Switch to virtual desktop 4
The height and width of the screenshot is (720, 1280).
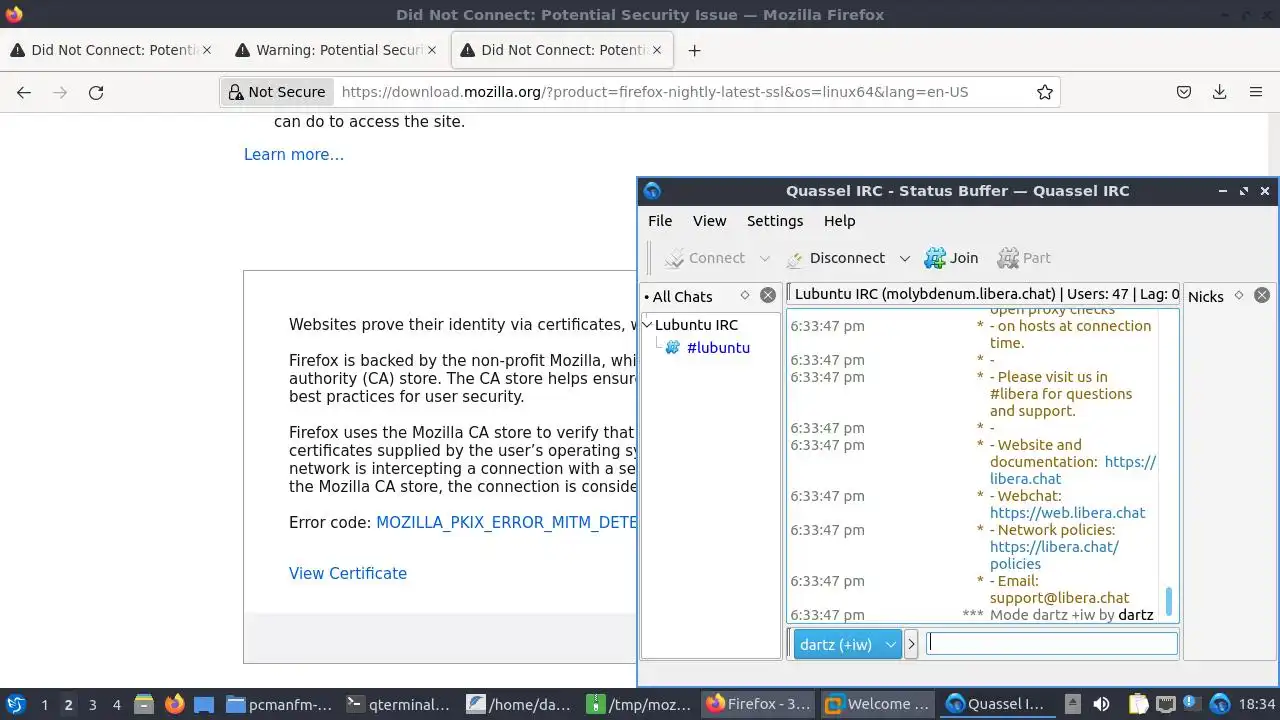point(117,704)
